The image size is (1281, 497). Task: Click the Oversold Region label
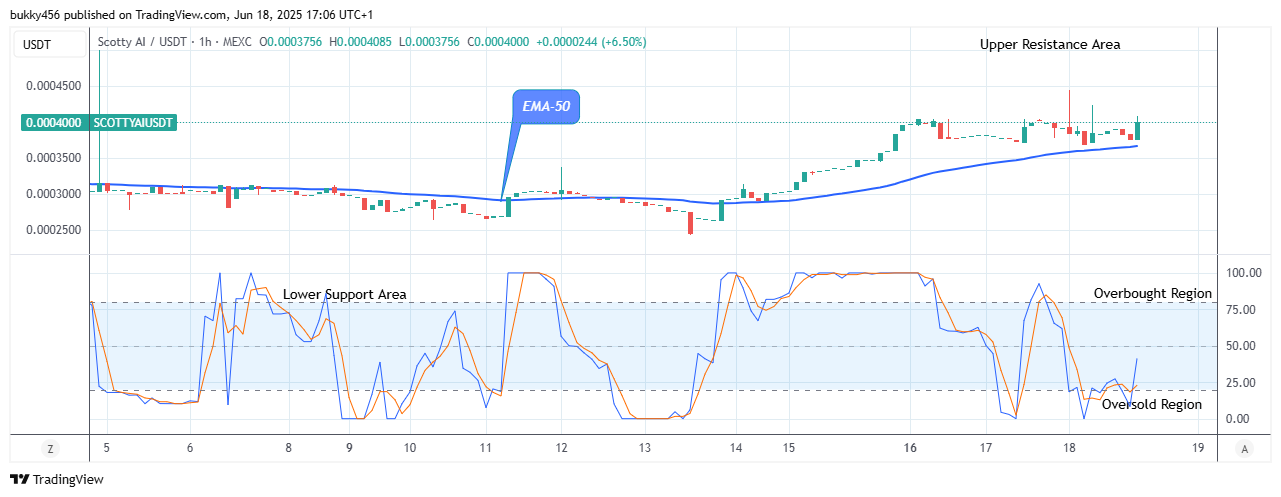[1152, 404]
